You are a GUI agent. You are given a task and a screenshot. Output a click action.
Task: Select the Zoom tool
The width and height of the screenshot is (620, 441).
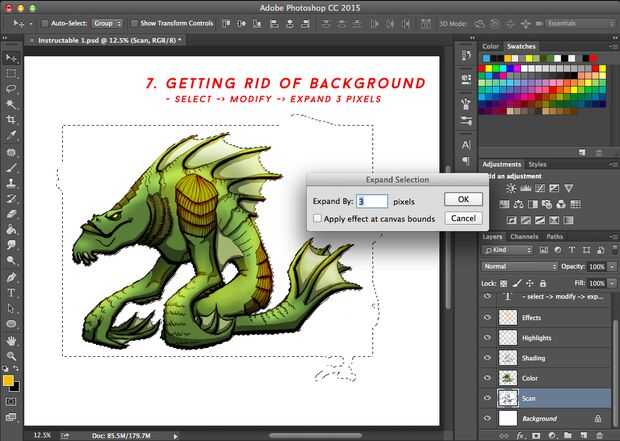(x=11, y=355)
